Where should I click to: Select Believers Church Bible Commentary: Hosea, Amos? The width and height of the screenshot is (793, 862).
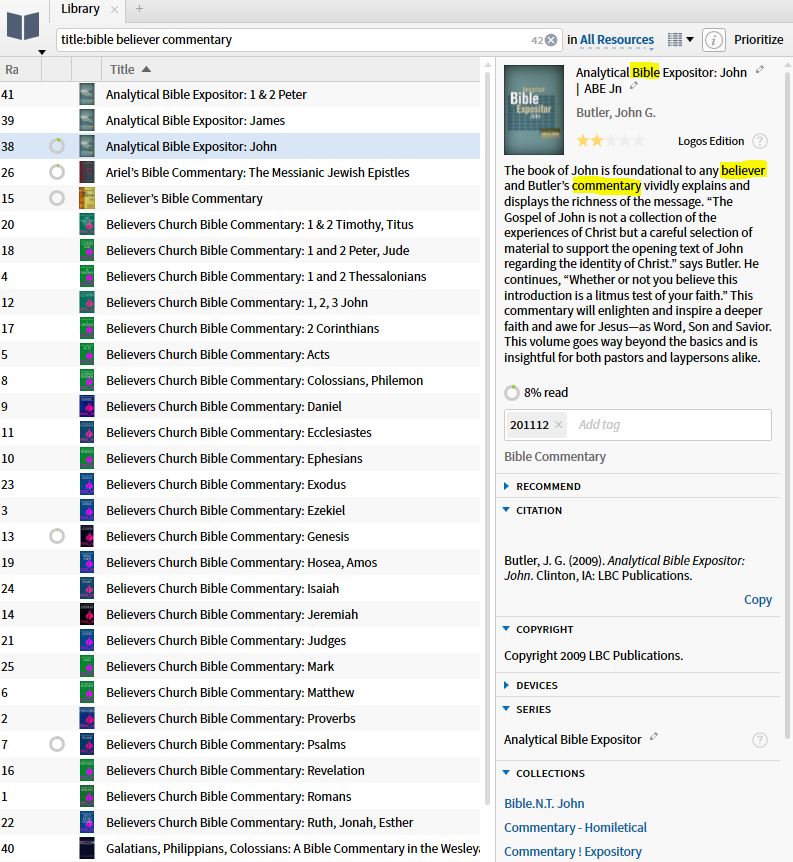240,562
